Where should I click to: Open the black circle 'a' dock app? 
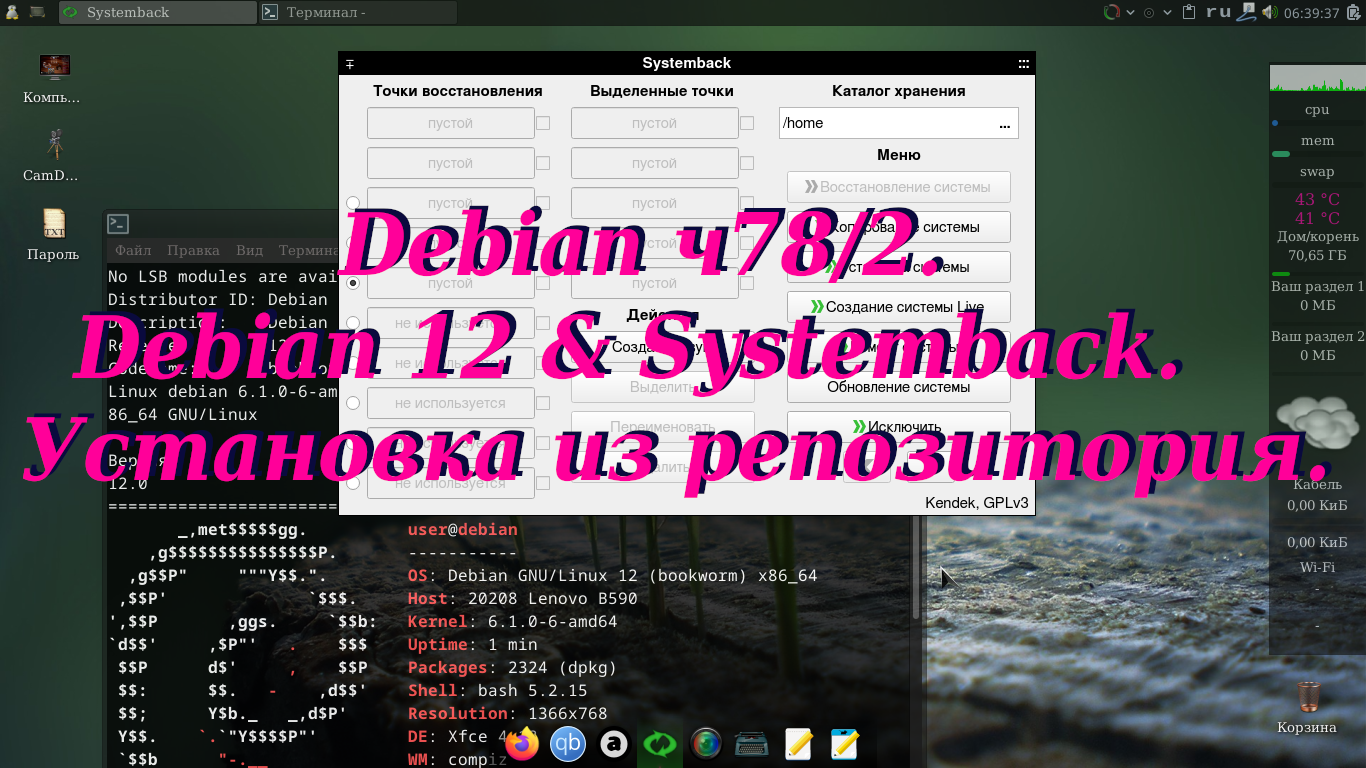point(614,744)
